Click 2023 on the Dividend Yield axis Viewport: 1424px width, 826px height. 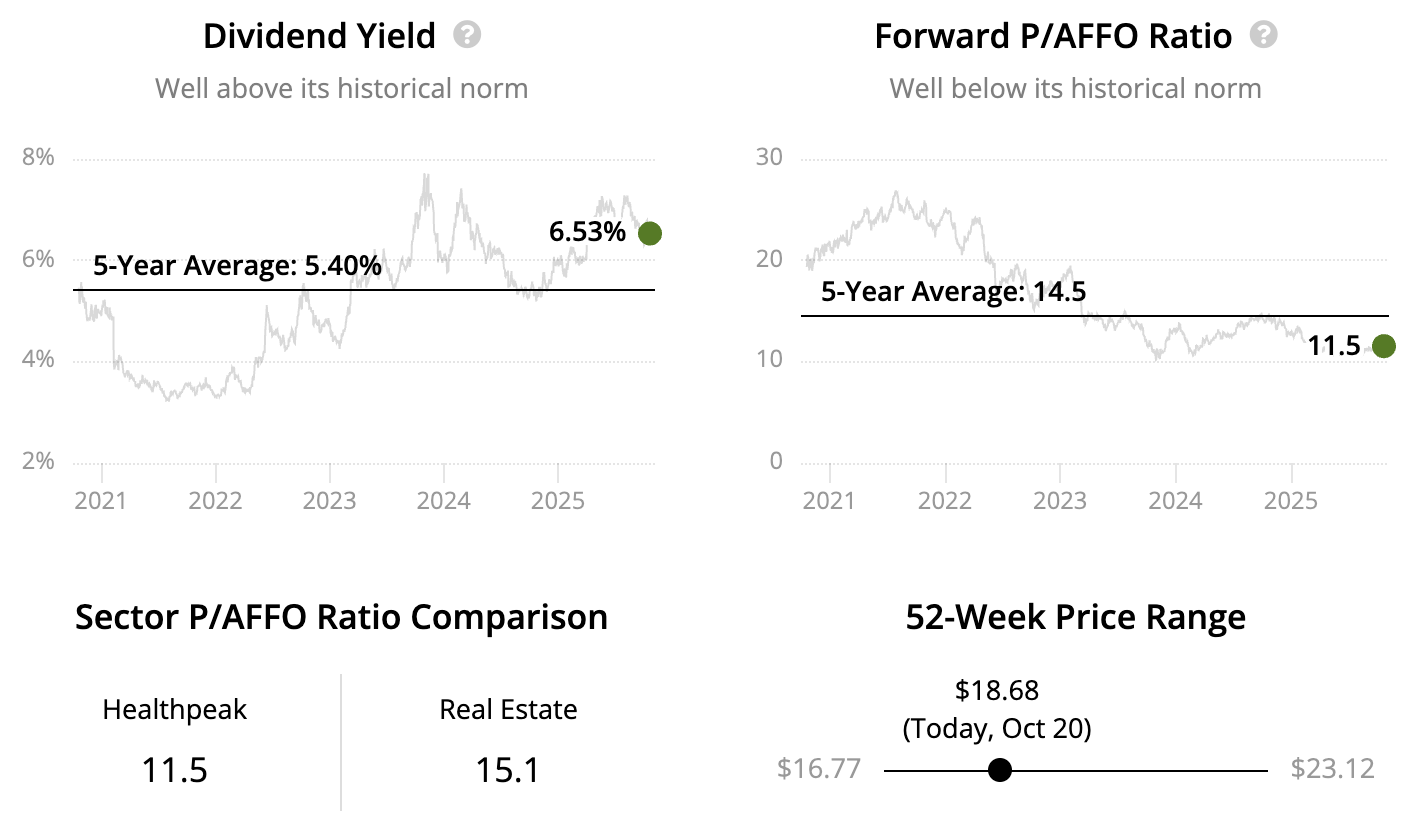(330, 500)
